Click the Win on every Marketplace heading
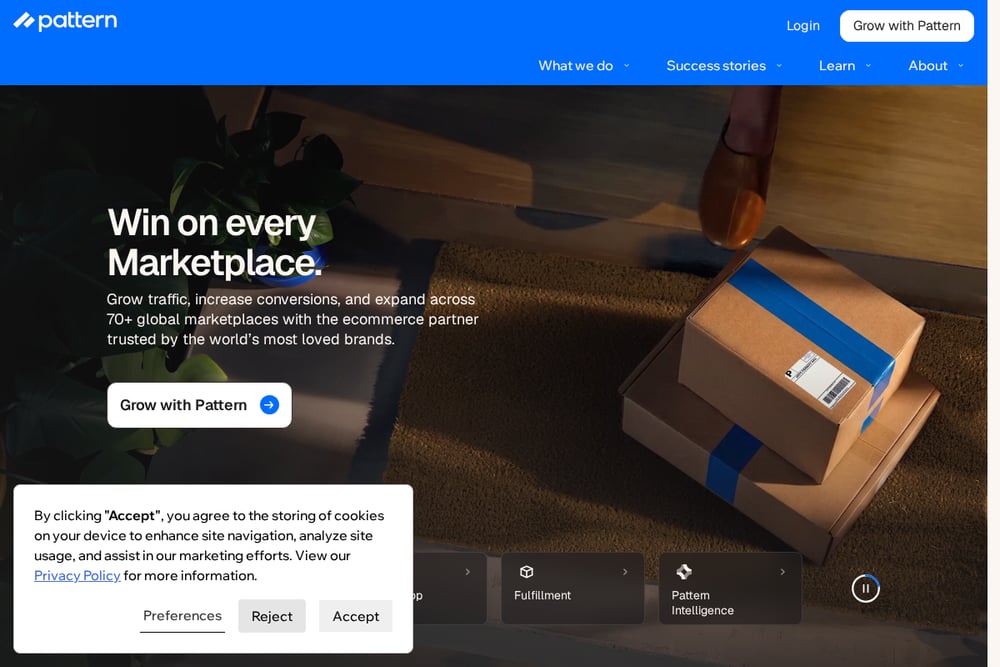Screen dimensions: 1000x667 214,242
